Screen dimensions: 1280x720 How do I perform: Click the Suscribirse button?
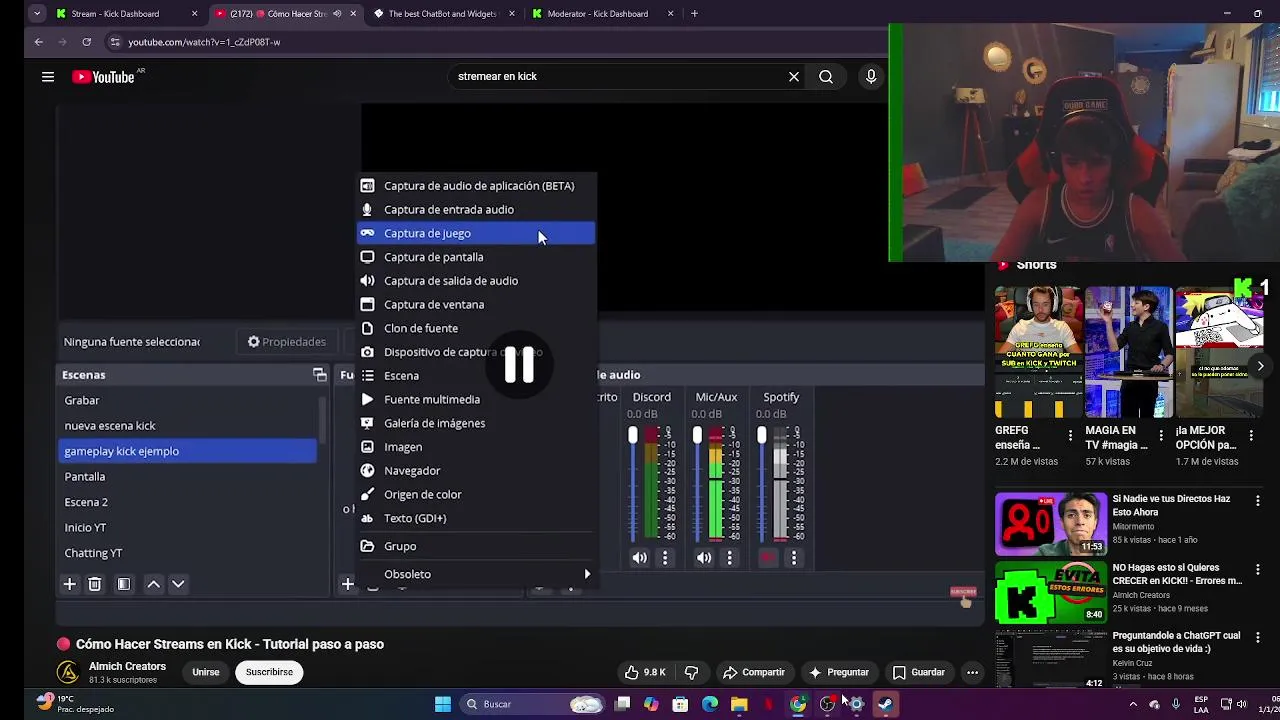[x=269, y=672]
